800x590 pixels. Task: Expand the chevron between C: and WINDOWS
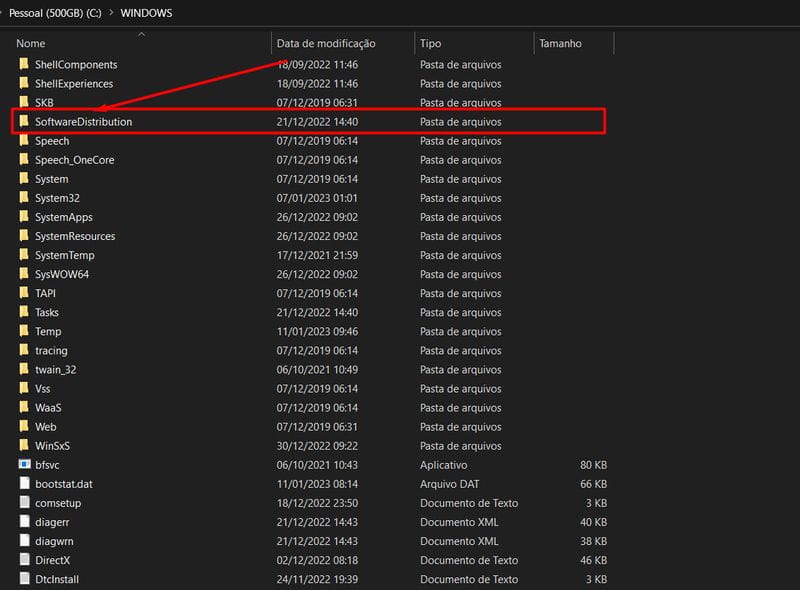[111, 12]
